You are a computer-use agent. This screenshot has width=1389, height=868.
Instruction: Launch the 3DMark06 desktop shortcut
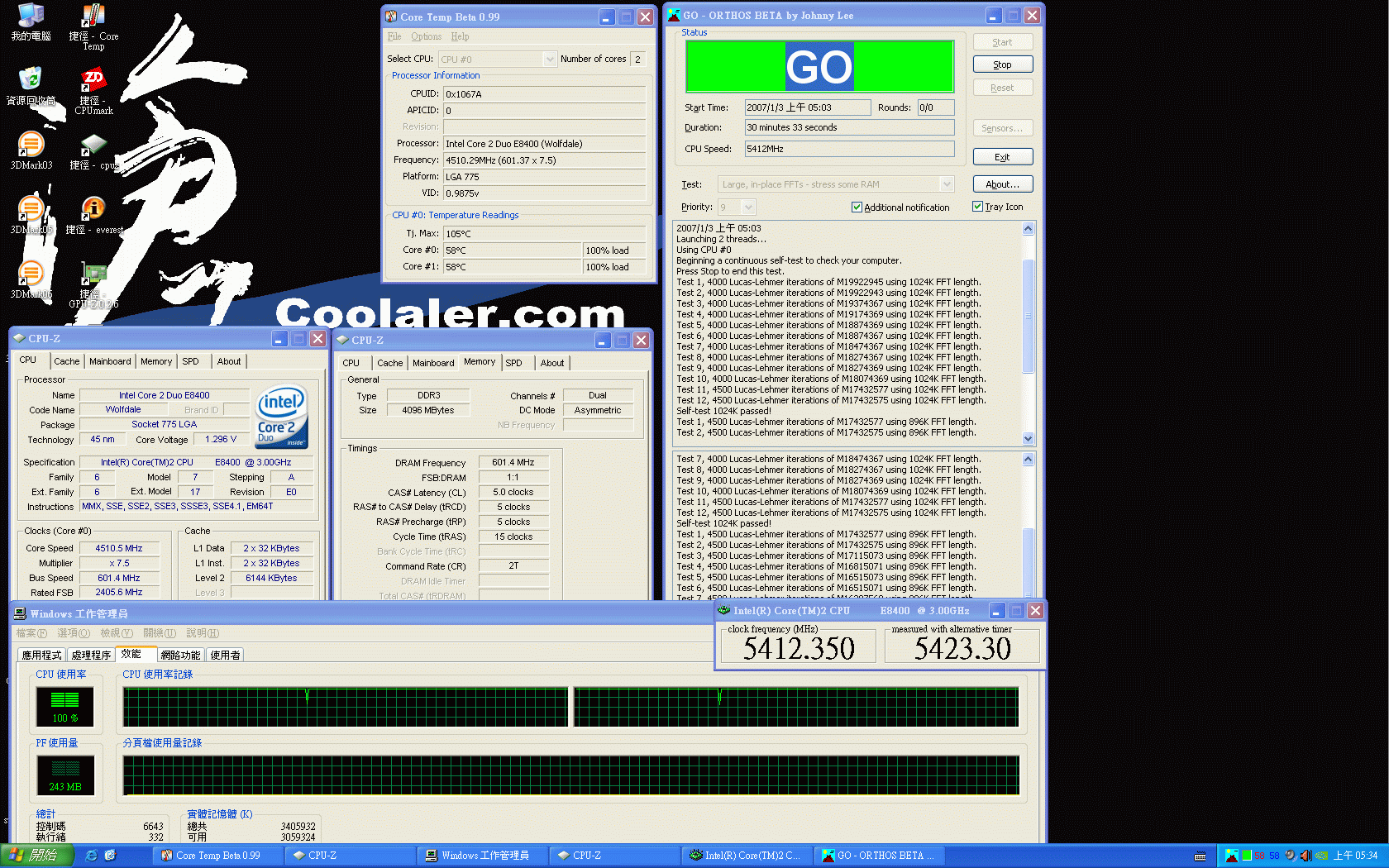pyautogui.click(x=31, y=279)
